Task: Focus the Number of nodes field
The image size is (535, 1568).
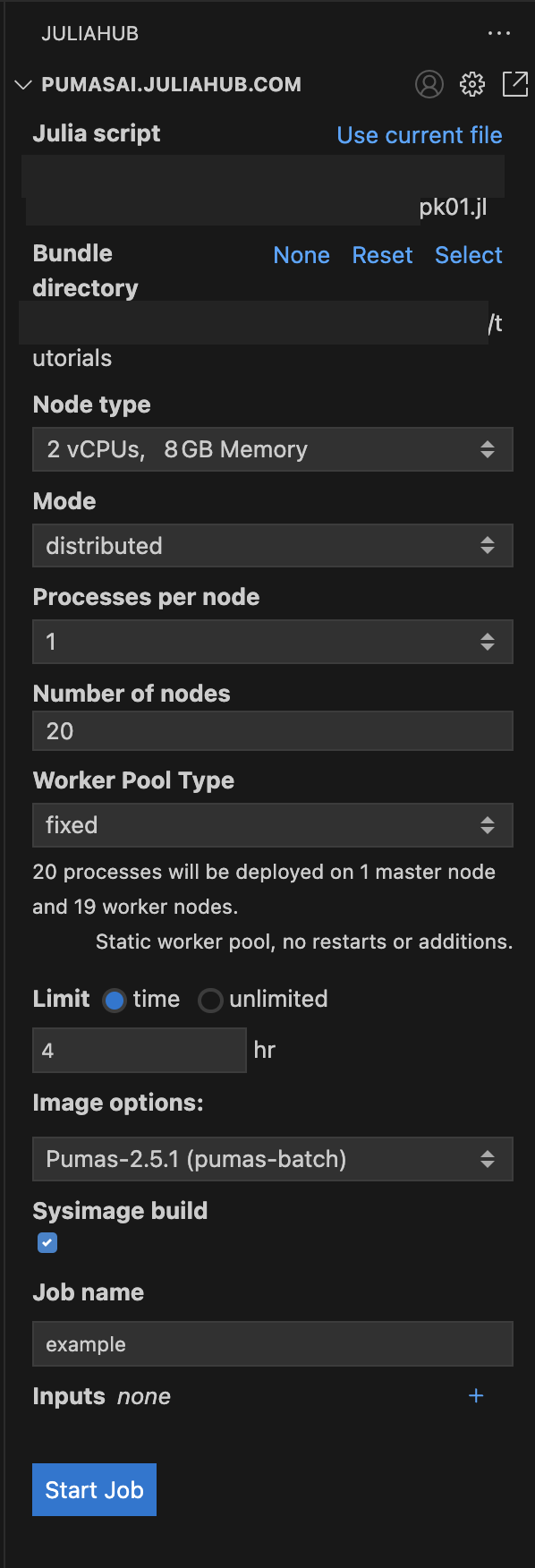Action: 273,731
